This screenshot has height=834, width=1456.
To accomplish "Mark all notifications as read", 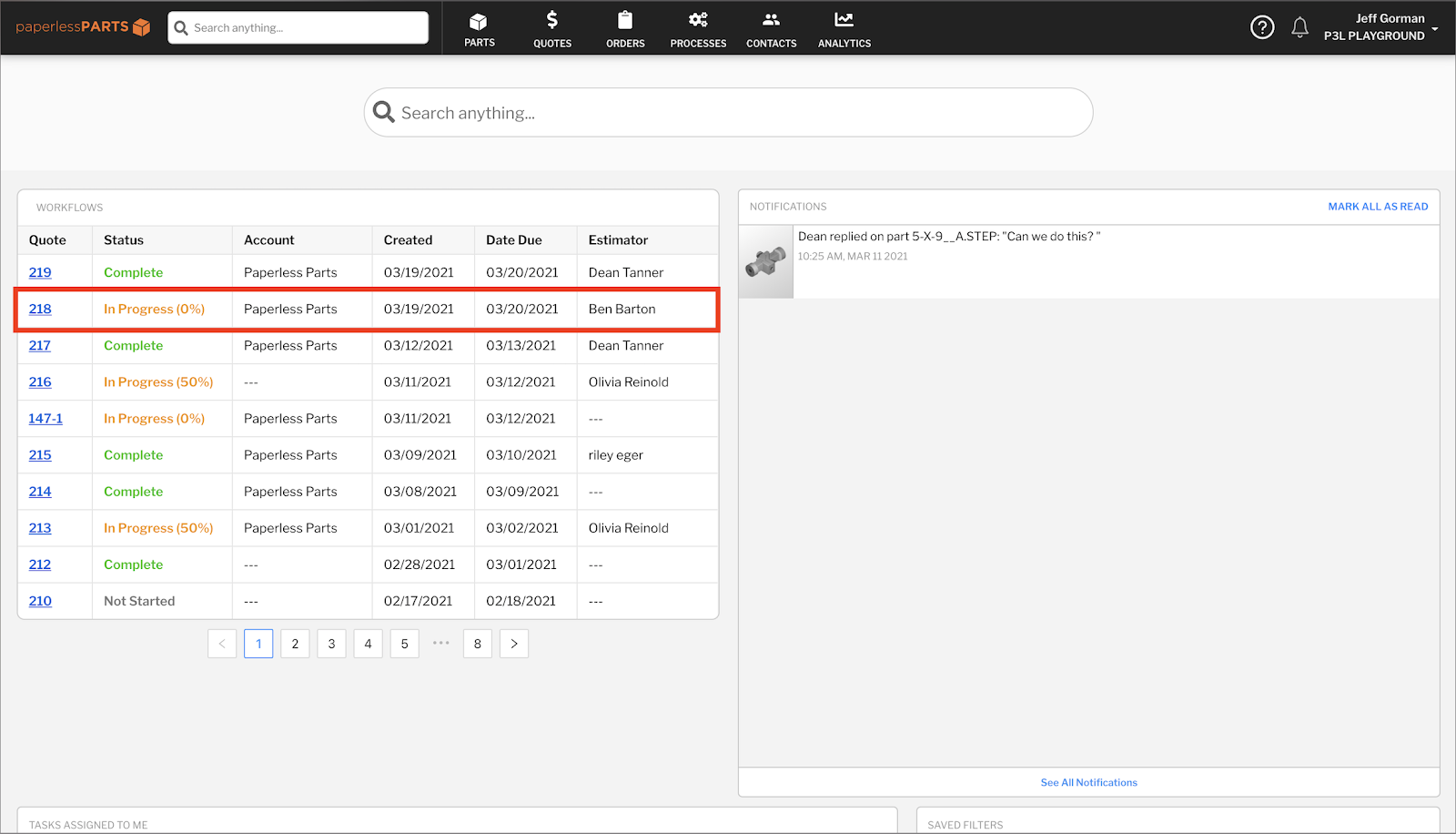I will [x=1378, y=207].
